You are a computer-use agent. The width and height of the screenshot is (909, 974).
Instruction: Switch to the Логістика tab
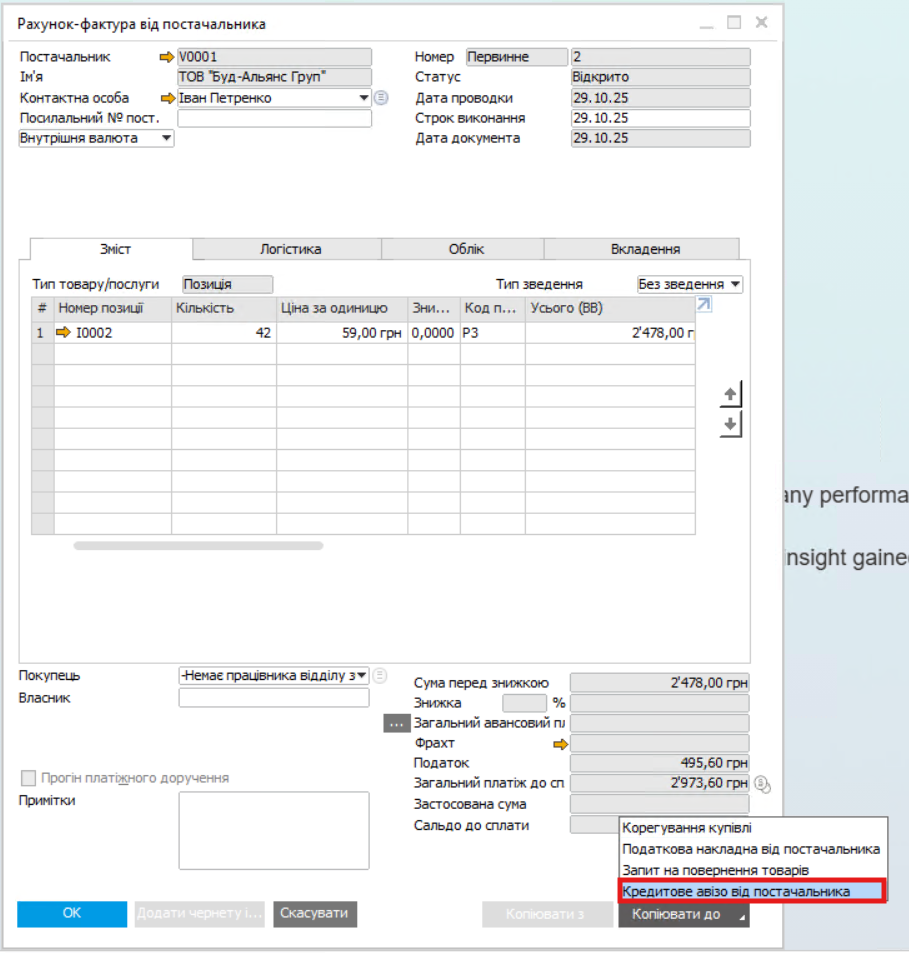coord(290,250)
